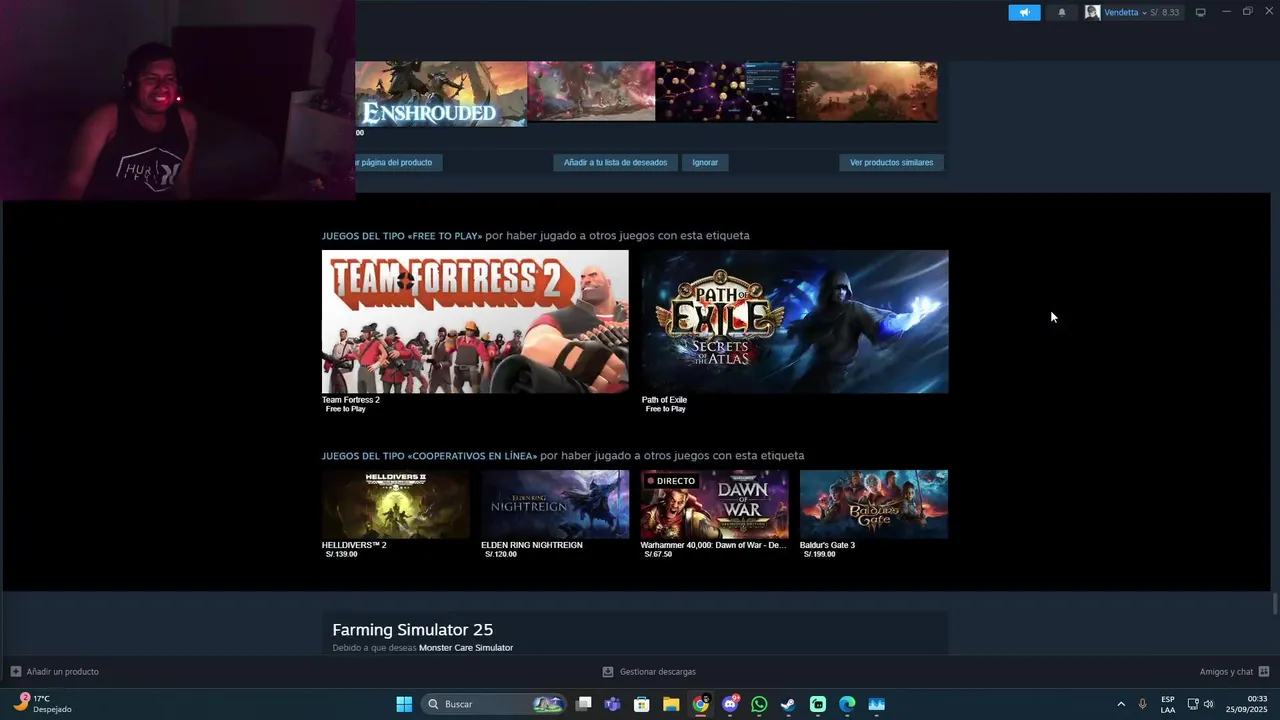Image resolution: width=1280 pixels, height=720 pixels.
Task: View the skill tree Enshrouded screenshot
Action: pyautogui.click(x=726, y=91)
